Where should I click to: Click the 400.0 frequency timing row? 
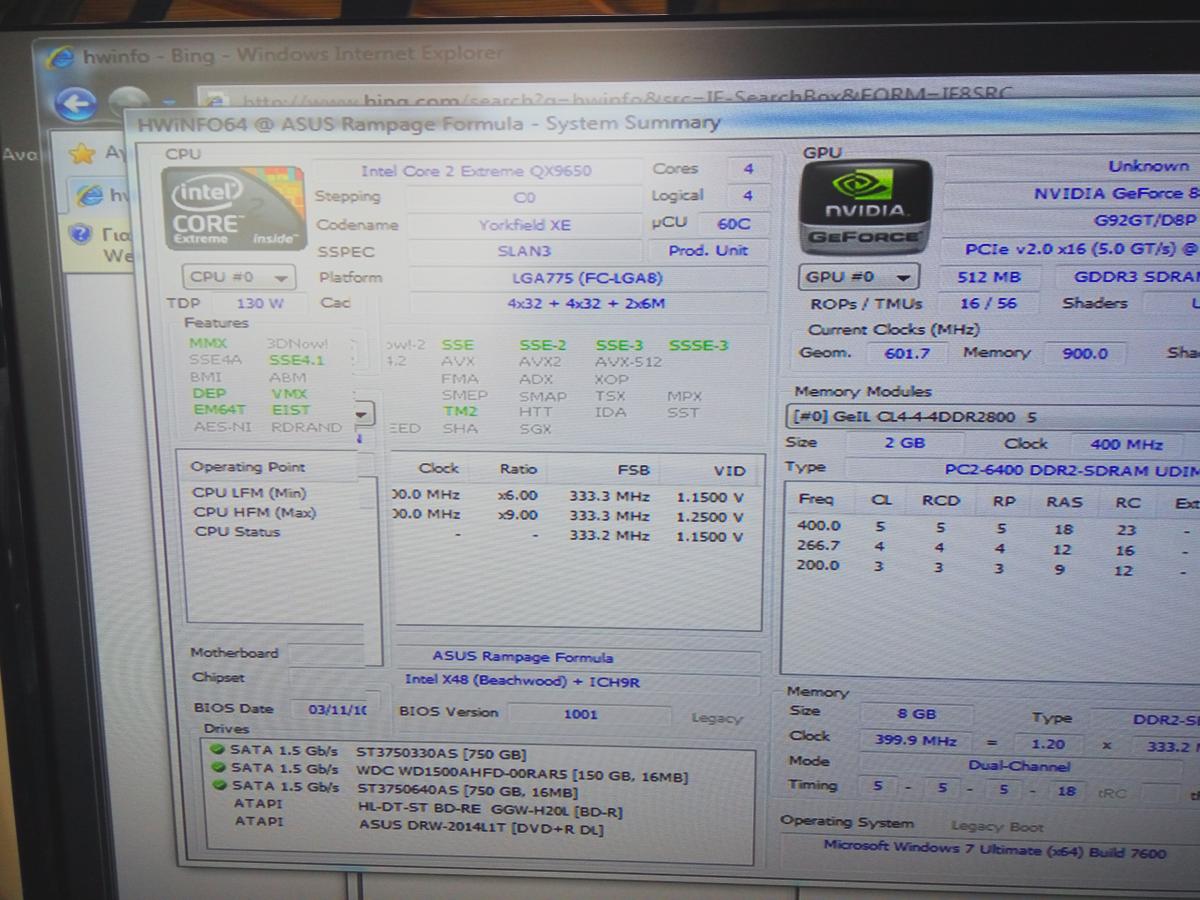pyautogui.click(x=992, y=527)
